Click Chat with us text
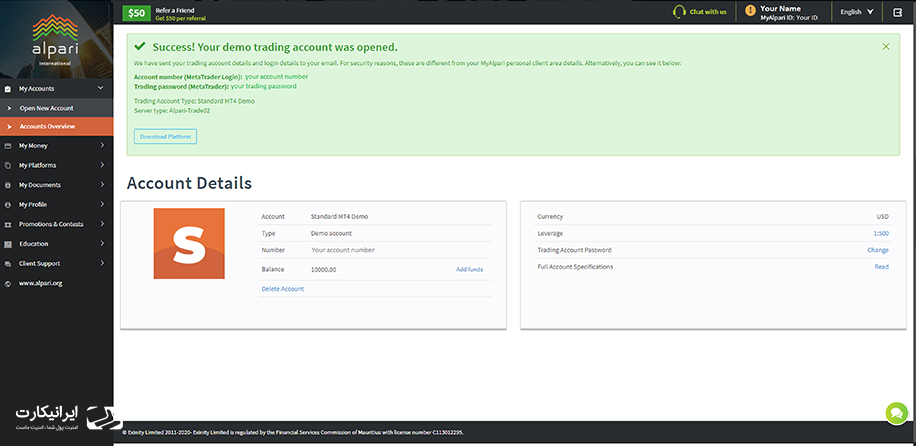 (x=708, y=12)
